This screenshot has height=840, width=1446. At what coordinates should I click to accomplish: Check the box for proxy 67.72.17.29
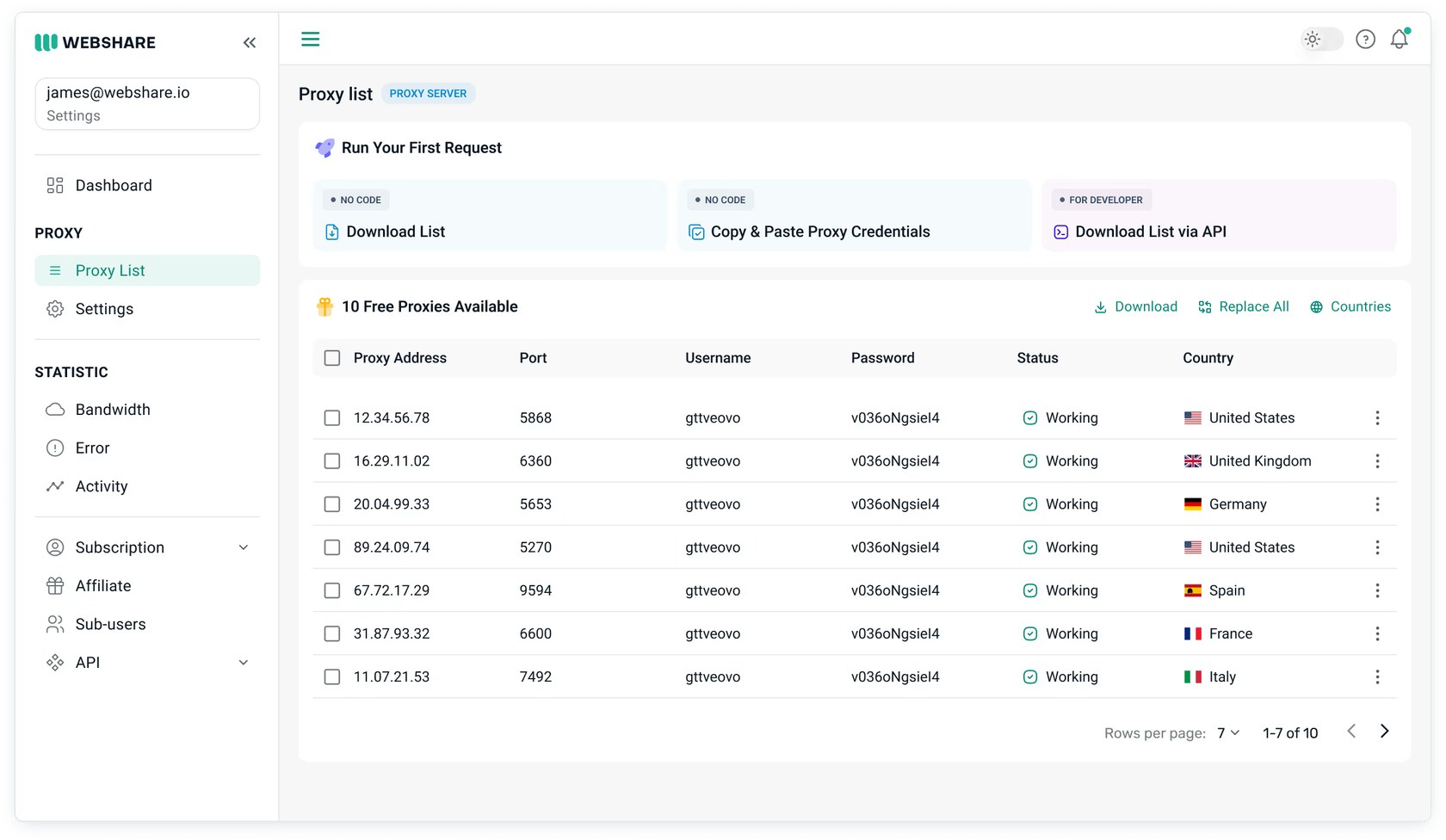coord(332,590)
